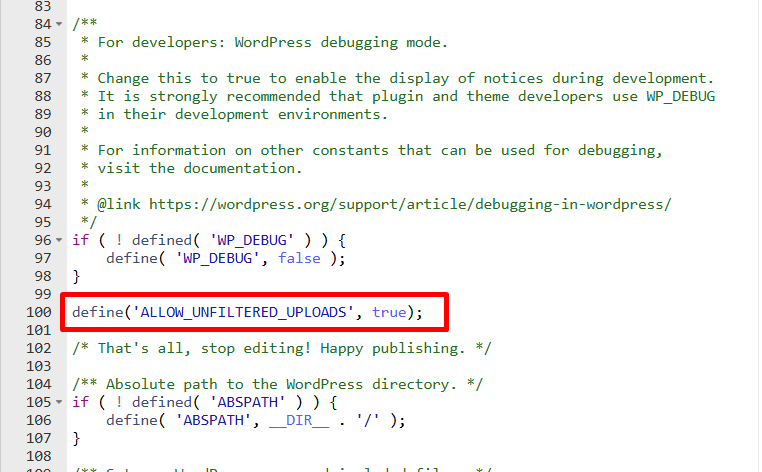Collapse the comment block at line 84
762x472 pixels.
[59, 24]
